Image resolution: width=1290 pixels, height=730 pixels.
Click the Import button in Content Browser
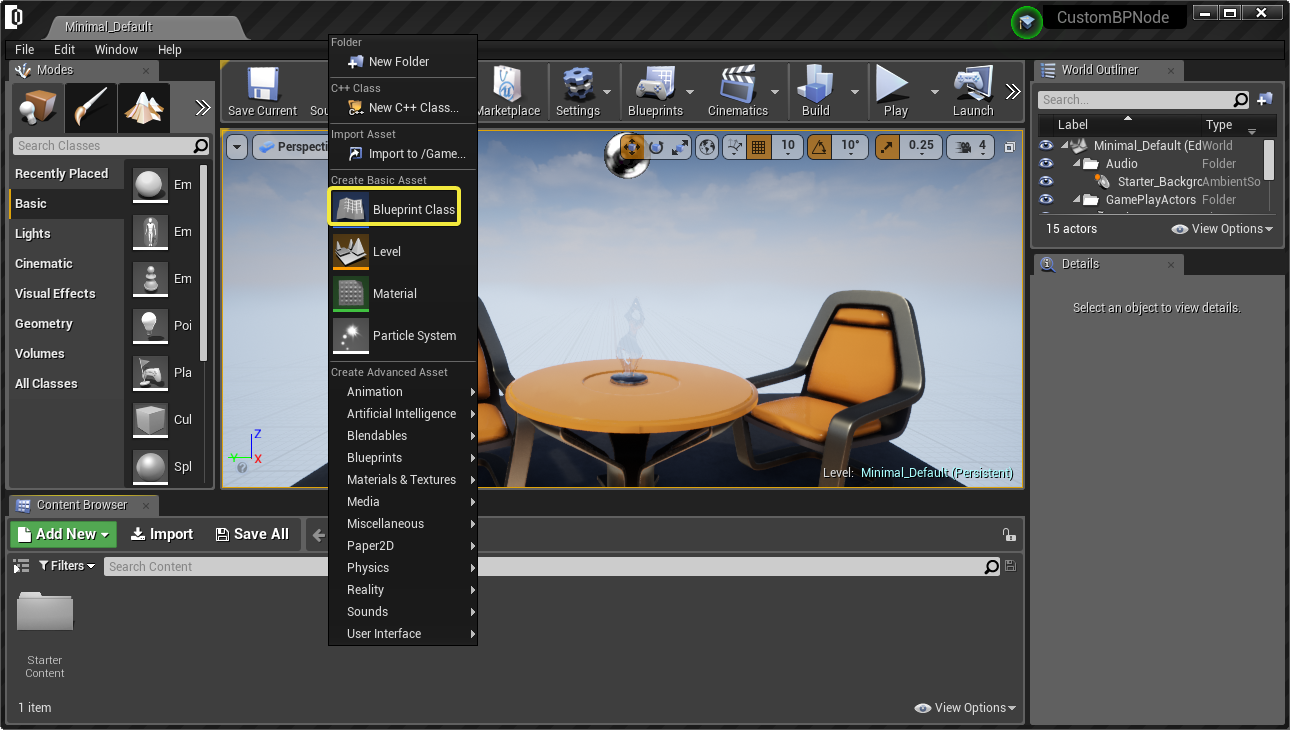(x=162, y=534)
